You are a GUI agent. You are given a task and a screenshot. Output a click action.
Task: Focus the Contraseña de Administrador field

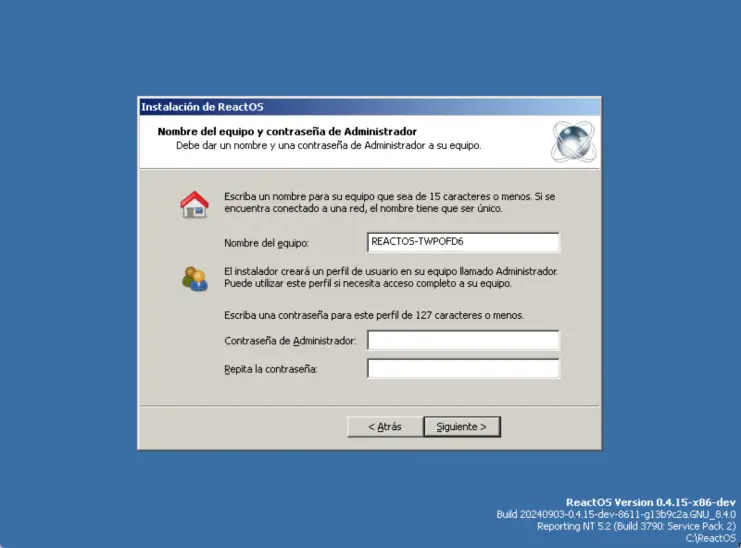(x=463, y=340)
